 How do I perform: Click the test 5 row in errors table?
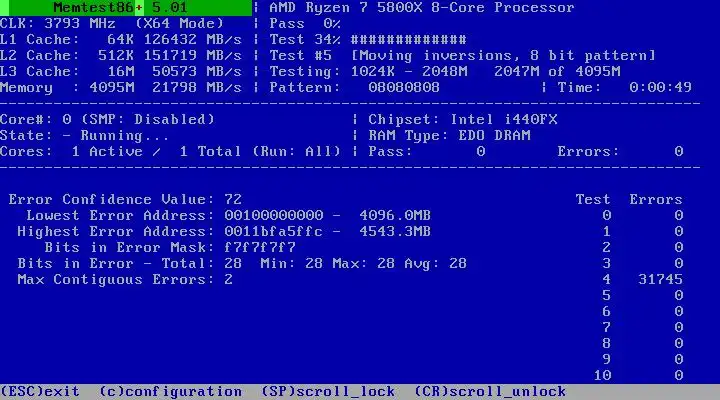[642, 295]
